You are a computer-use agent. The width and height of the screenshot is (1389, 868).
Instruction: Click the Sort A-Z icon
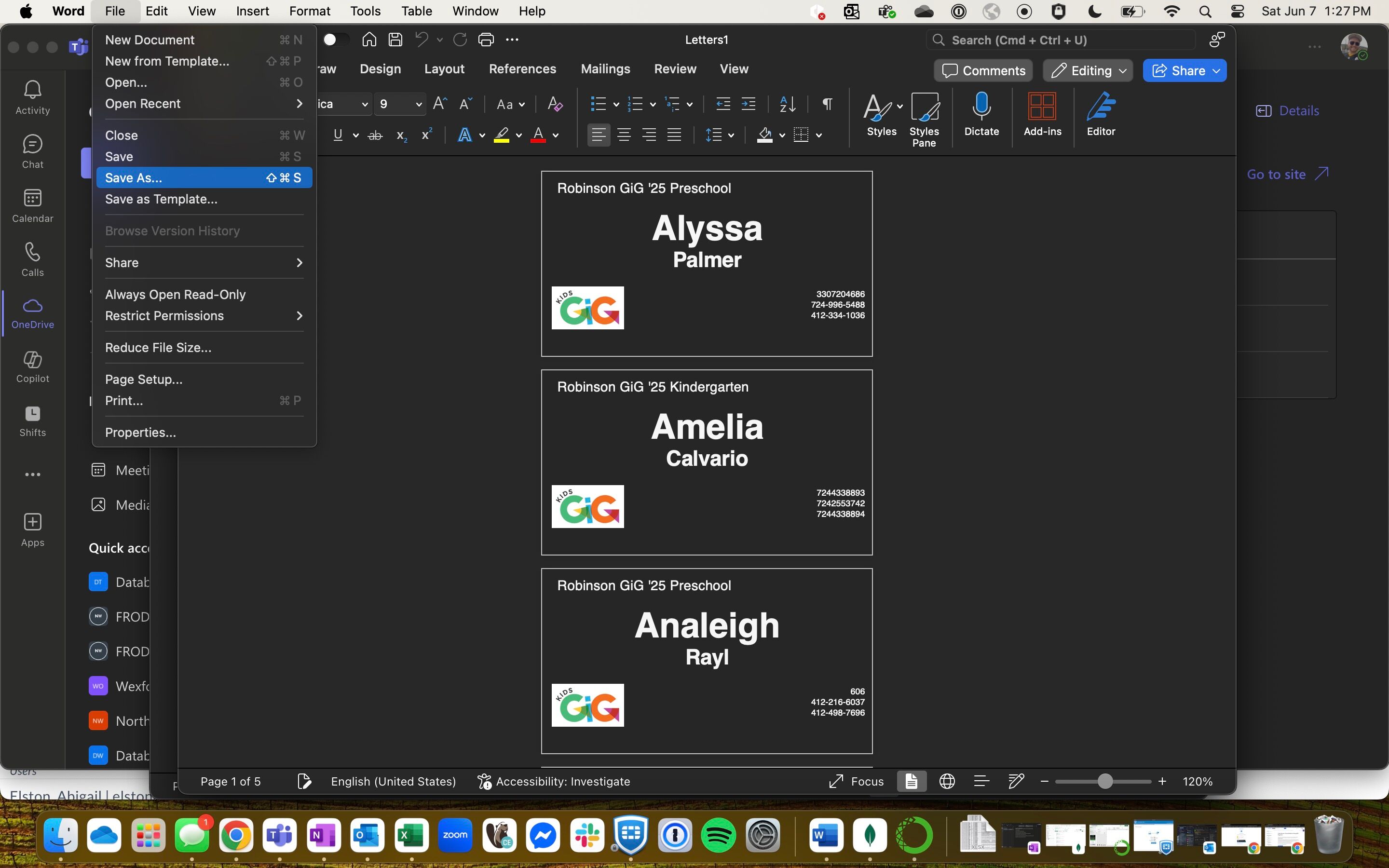coord(788,104)
